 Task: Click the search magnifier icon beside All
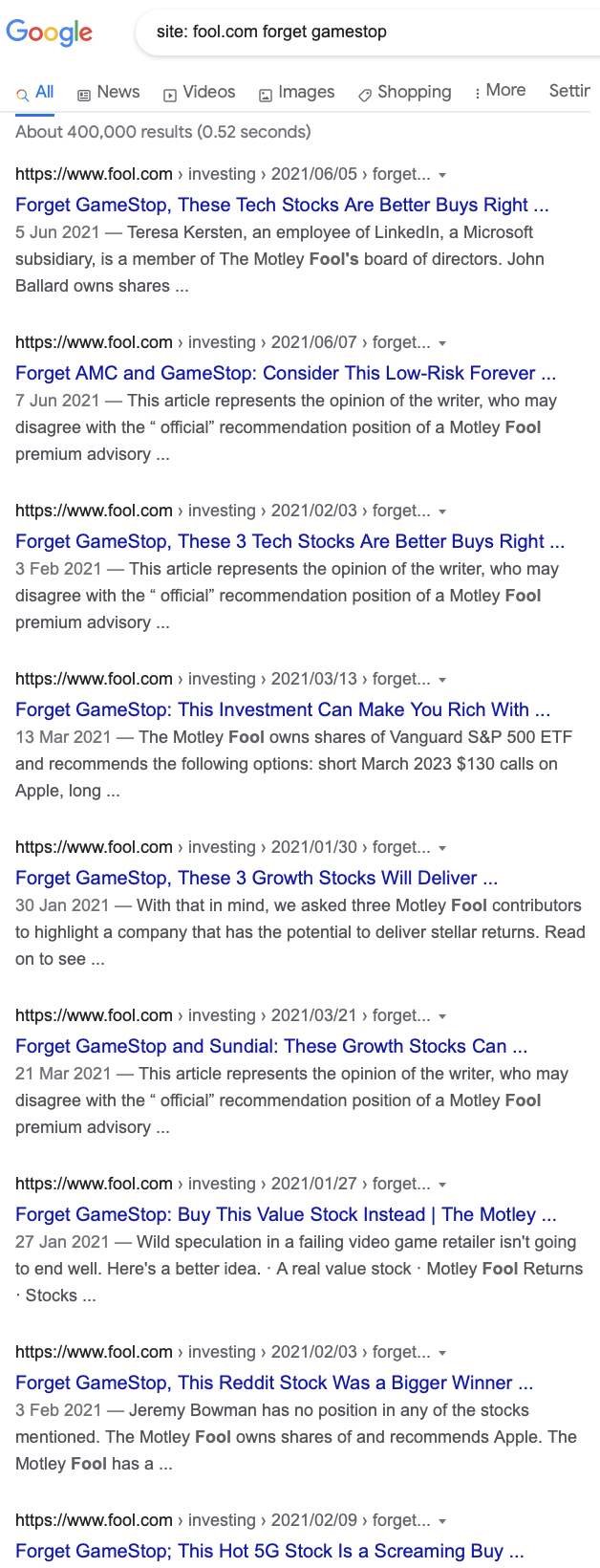22,94
